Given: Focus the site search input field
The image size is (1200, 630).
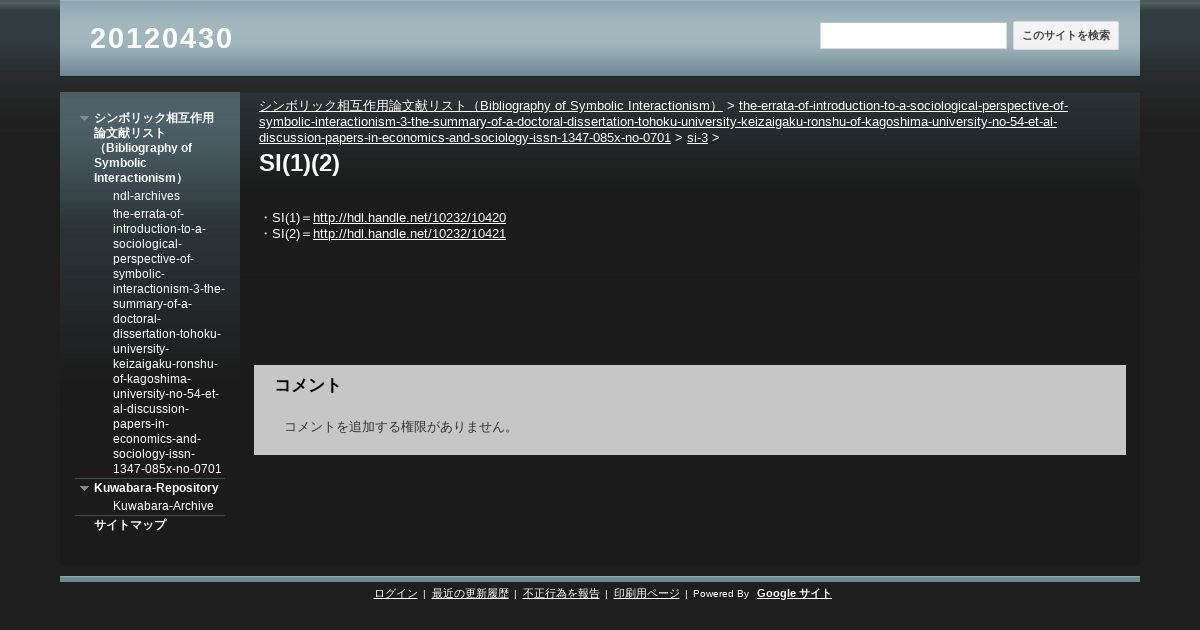Looking at the screenshot, I should 913,36.
